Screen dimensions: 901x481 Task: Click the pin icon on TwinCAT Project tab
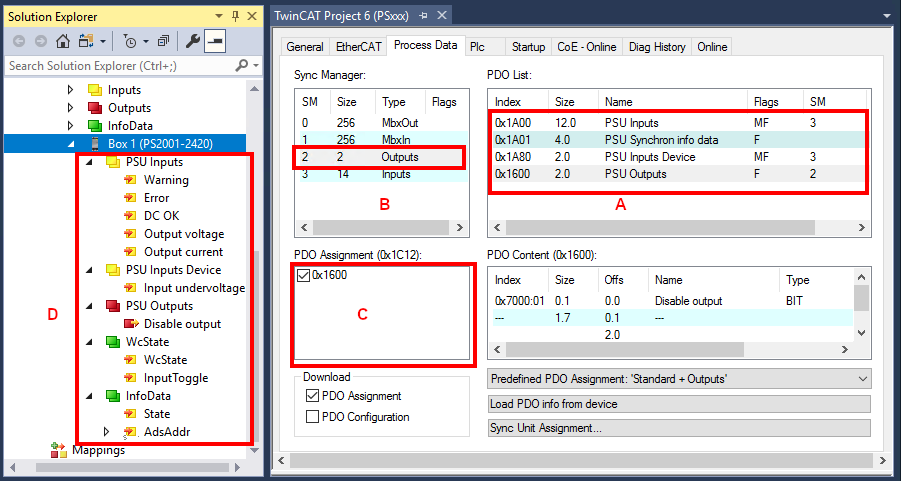coord(422,16)
